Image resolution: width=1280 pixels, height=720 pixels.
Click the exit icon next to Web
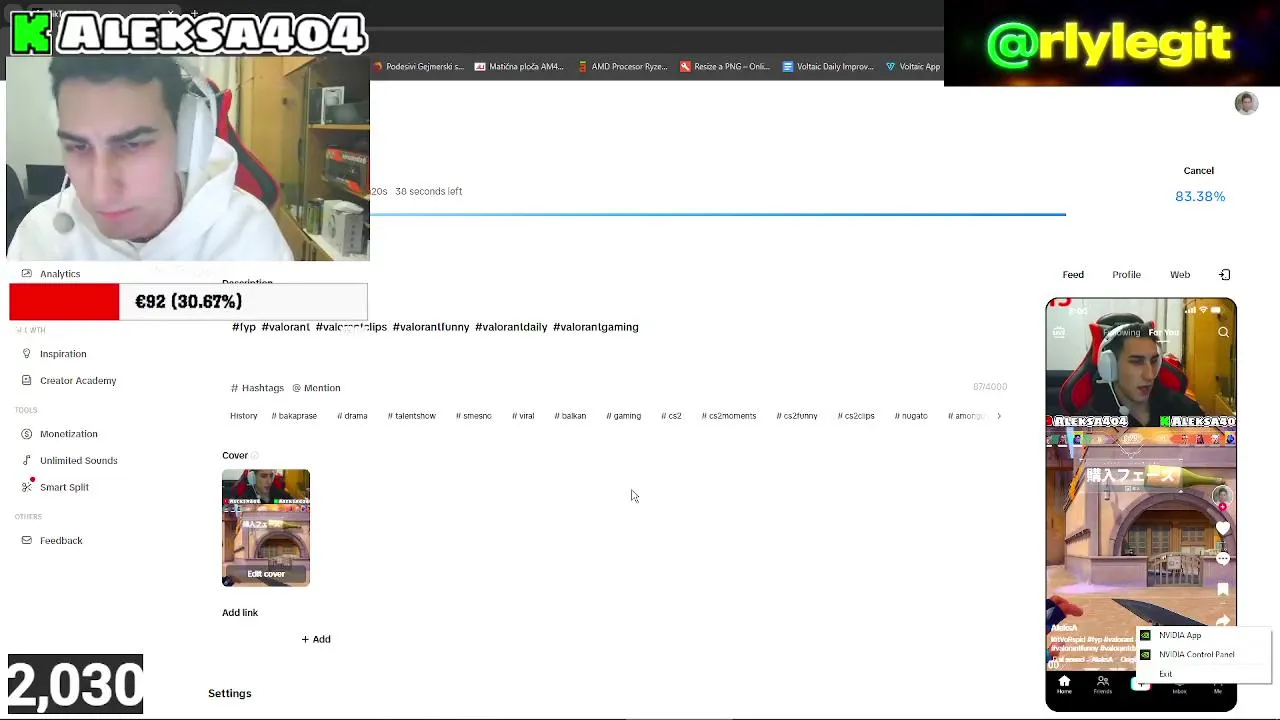(x=1225, y=275)
